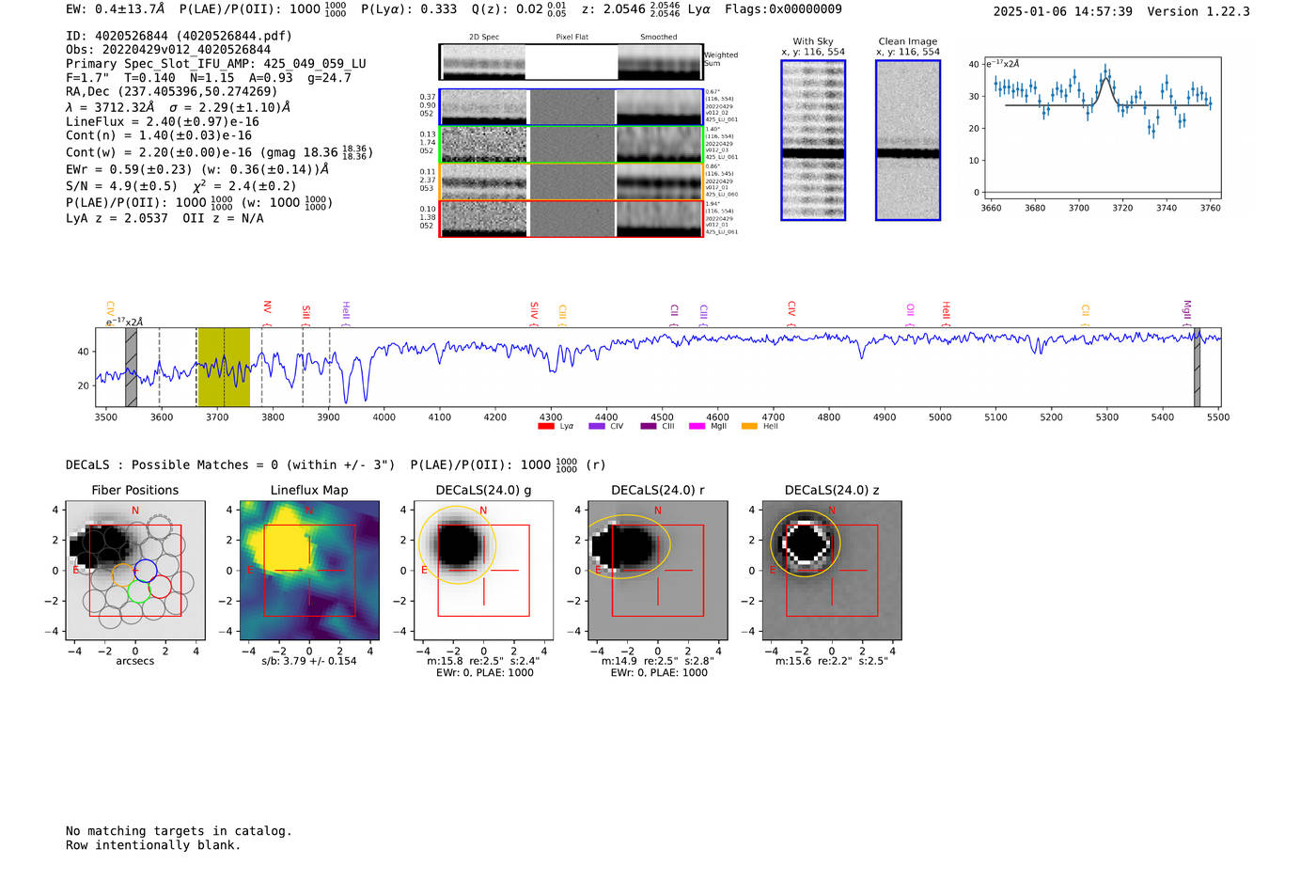Open the Clean Image cutout
1316x896 pixels.
coord(908,140)
